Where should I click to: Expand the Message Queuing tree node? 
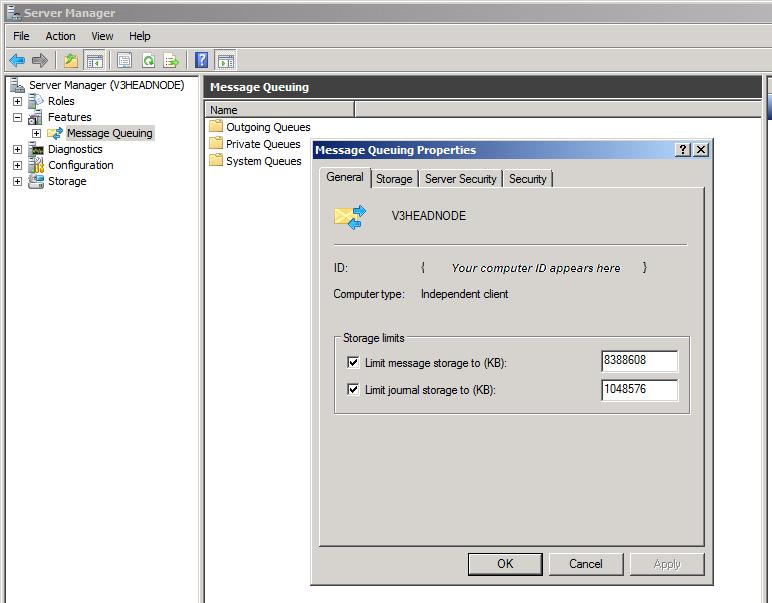pos(36,133)
